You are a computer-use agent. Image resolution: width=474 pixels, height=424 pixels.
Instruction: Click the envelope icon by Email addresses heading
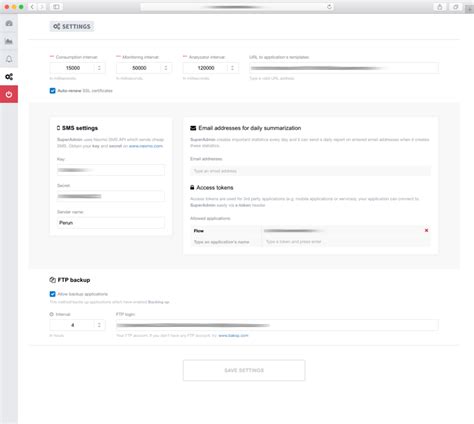[193, 128]
